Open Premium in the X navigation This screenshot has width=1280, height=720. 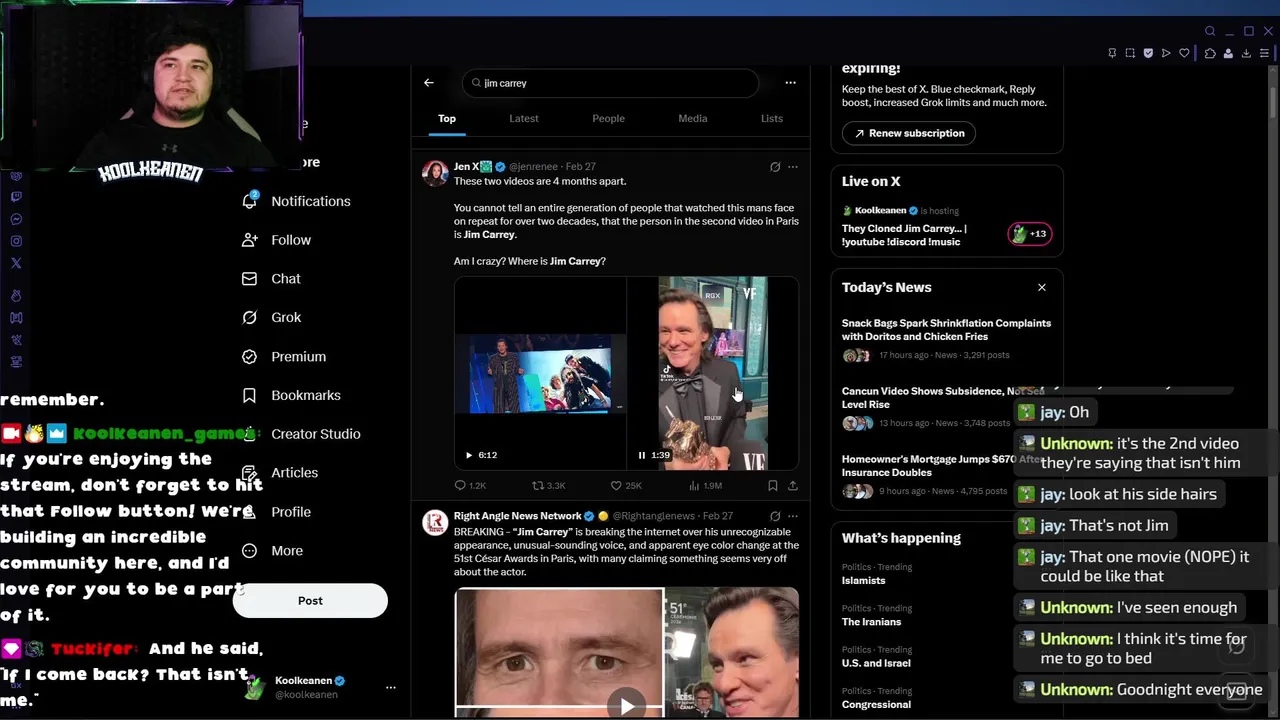pos(284,356)
